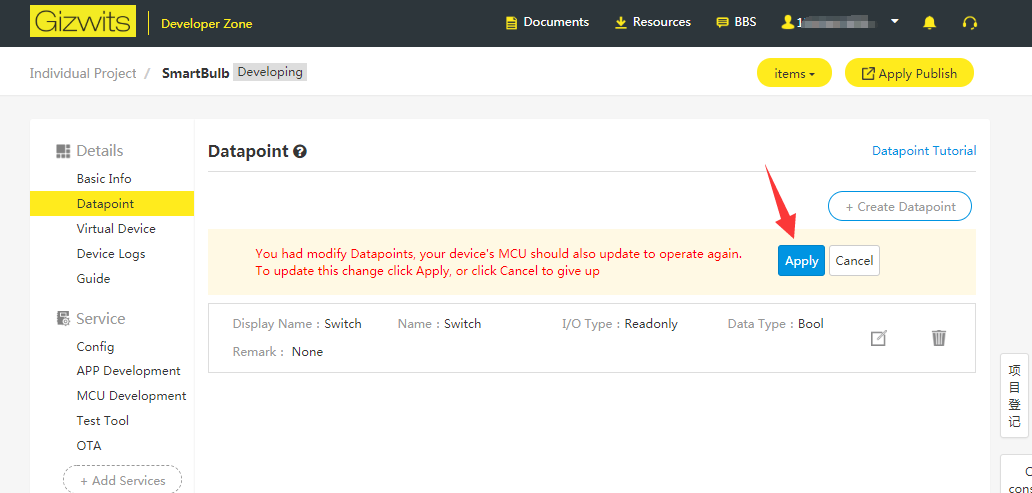Viewport: 1032px width, 493px height.
Task: Open the Datapoint Tutorial link
Action: click(x=924, y=151)
